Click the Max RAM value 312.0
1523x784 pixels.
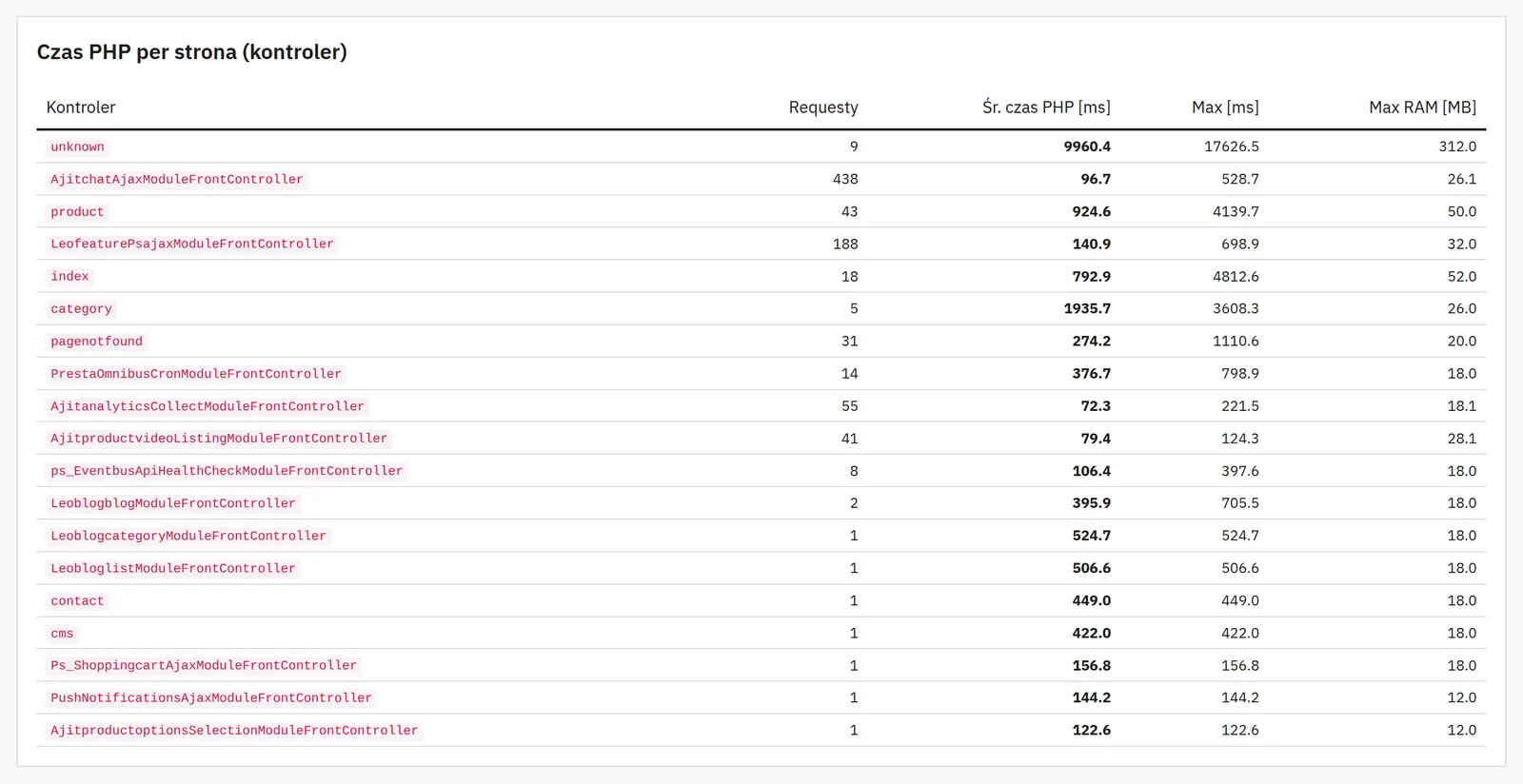point(1457,147)
